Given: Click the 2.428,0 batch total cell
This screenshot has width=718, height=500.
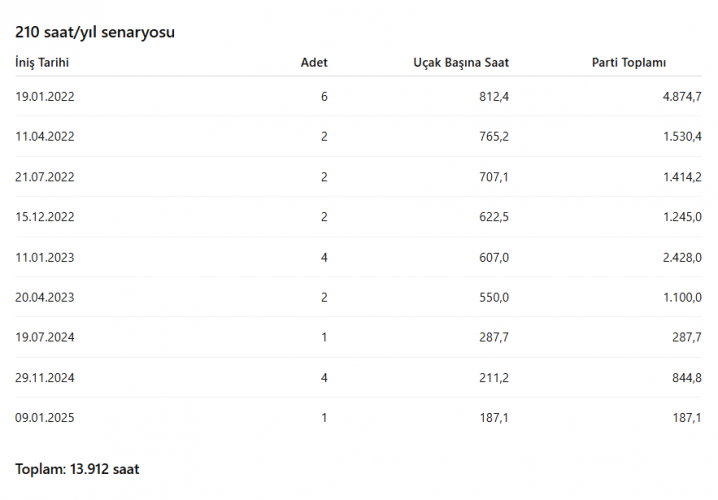Looking at the screenshot, I should point(682,257).
